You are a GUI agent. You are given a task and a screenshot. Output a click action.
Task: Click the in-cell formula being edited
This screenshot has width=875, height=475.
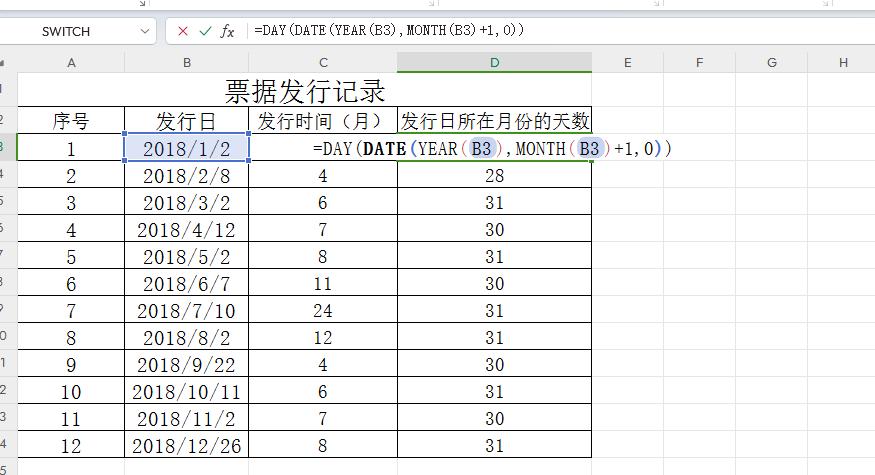pos(492,148)
